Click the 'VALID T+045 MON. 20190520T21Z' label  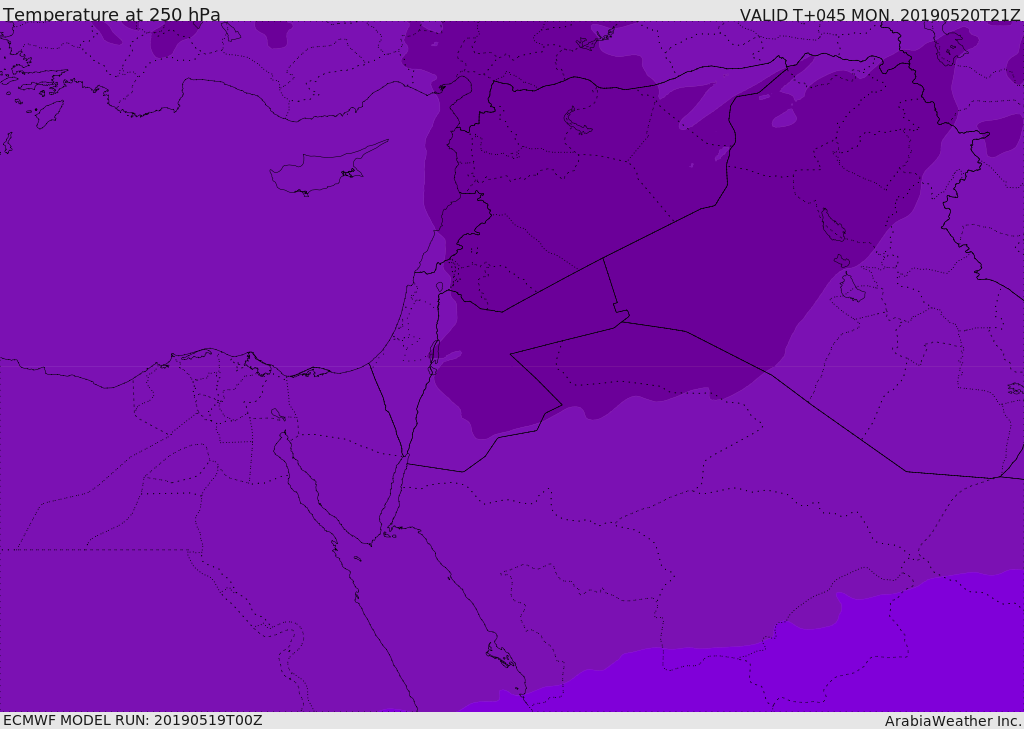880,14
